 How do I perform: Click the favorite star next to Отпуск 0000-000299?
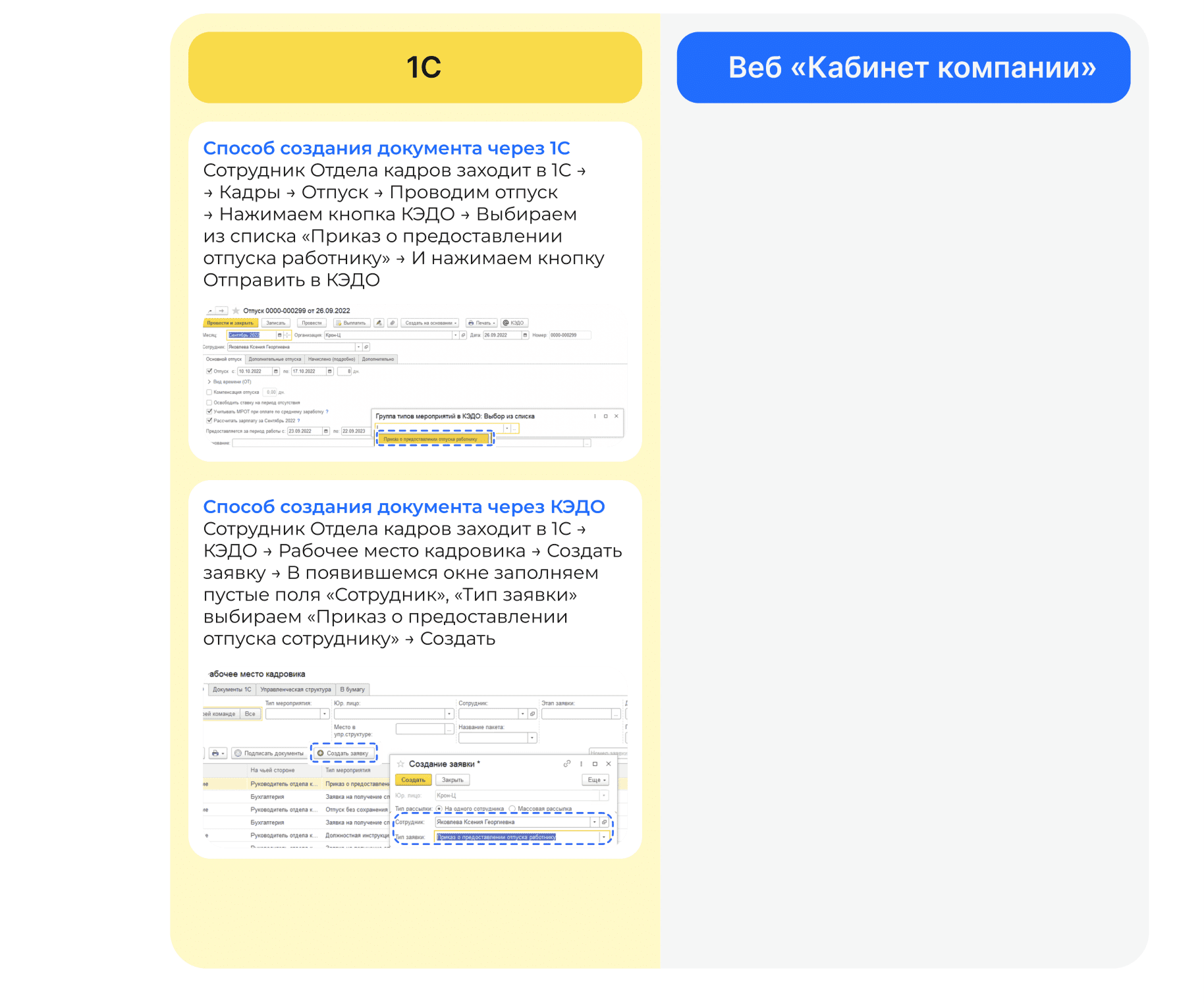(236, 311)
